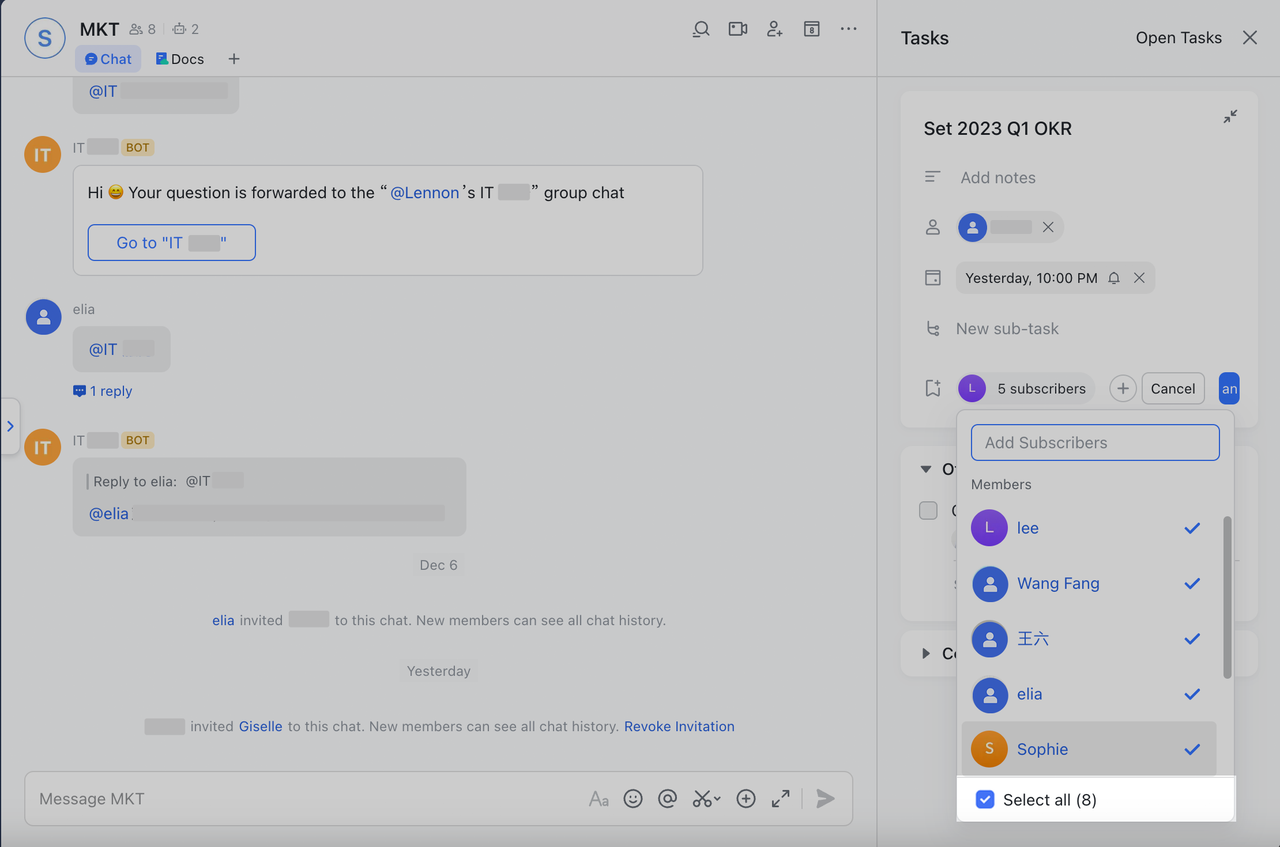Open the scissors screenshot dropdown

[707, 798]
